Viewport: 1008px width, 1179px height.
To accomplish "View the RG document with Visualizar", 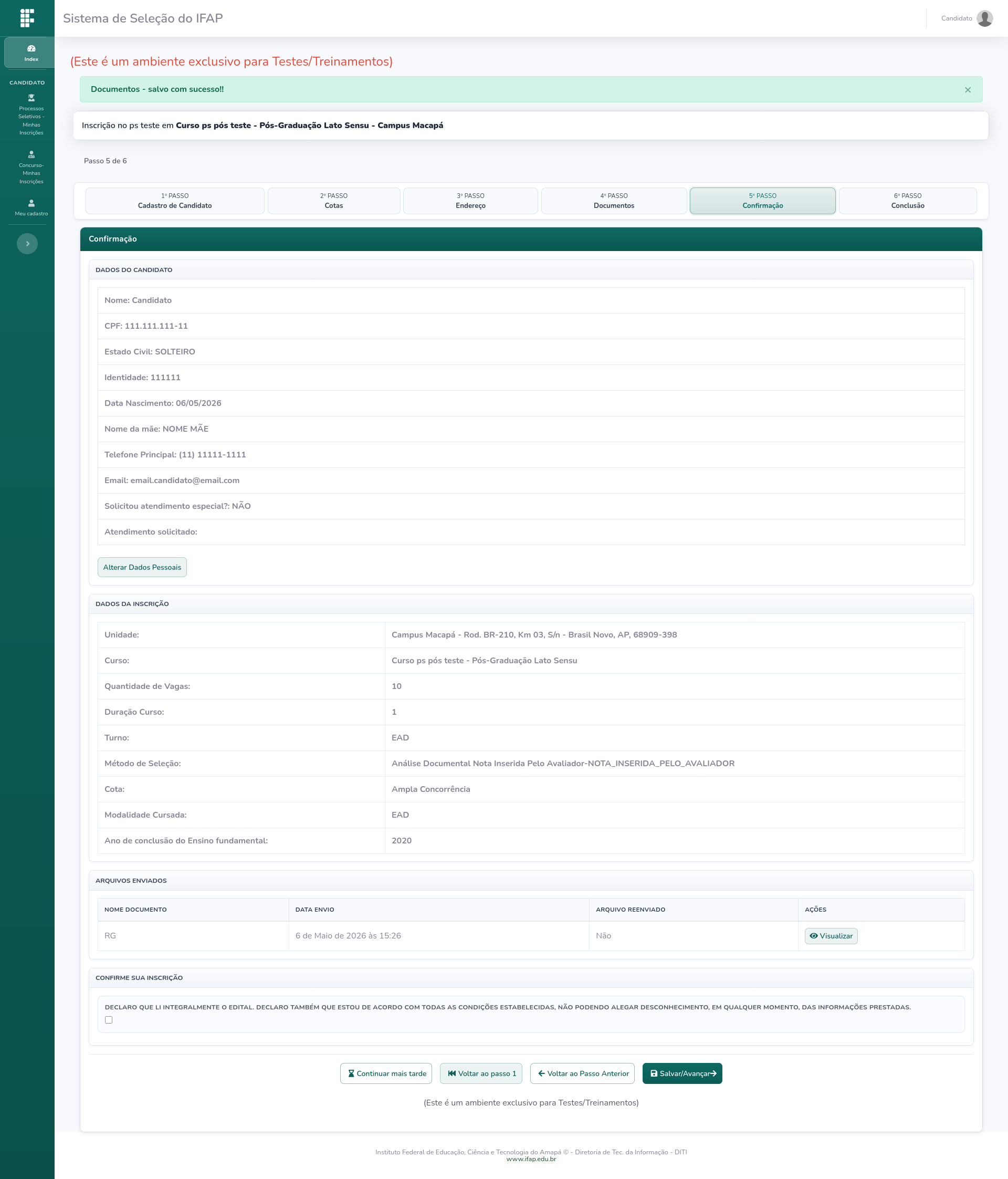I will (831, 936).
